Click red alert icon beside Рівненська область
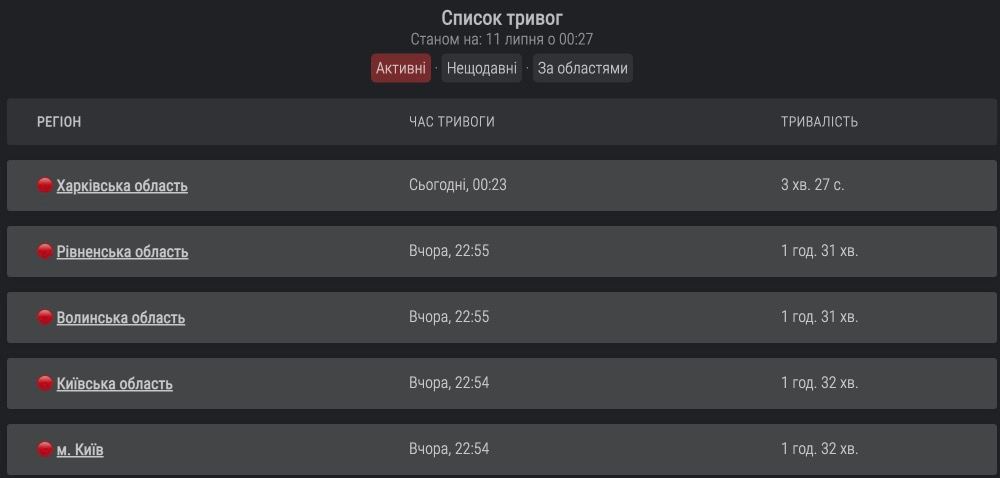This screenshot has width=1000, height=478. [x=45, y=251]
